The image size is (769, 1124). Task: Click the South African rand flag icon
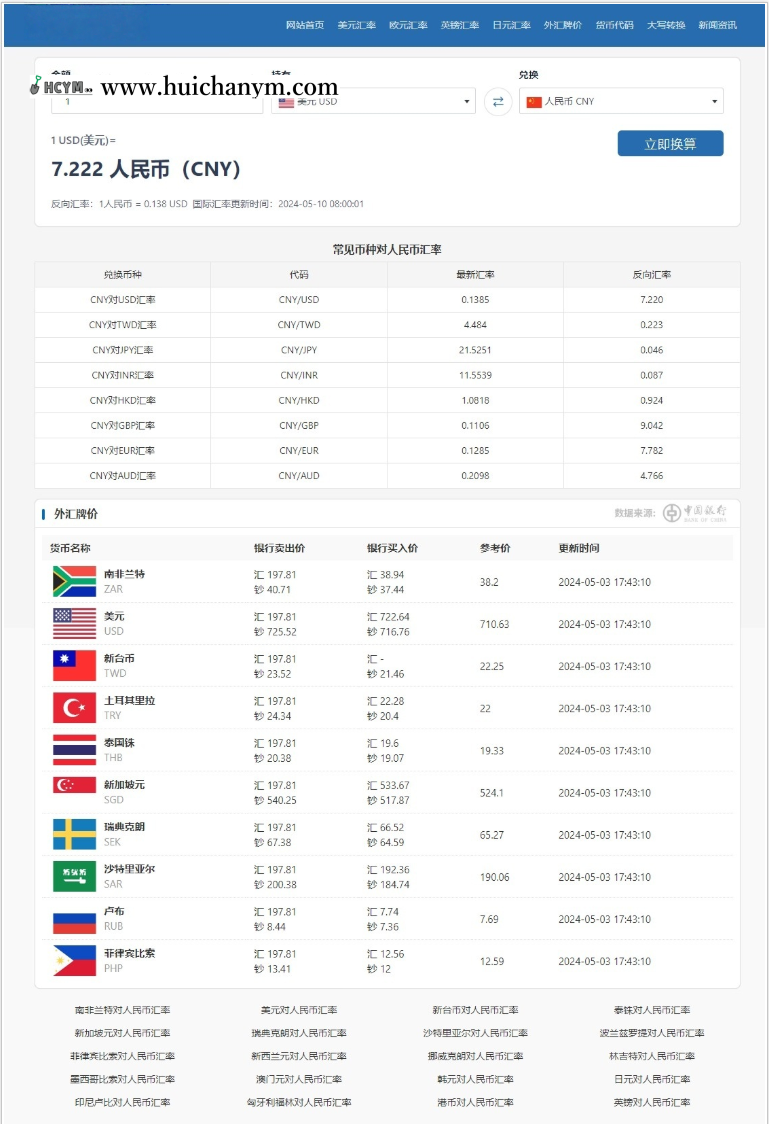coord(75,581)
